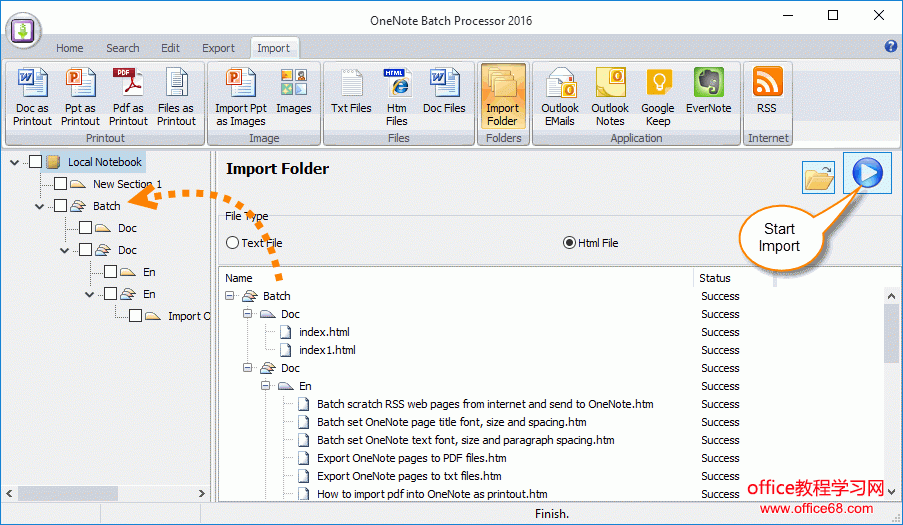The width and height of the screenshot is (903, 525).
Task: Select Import C section in tree
Action: click(189, 316)
